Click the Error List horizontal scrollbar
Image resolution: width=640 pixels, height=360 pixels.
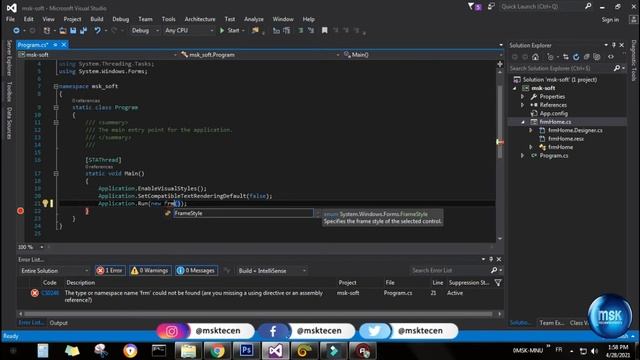click(x=258, y=314)
